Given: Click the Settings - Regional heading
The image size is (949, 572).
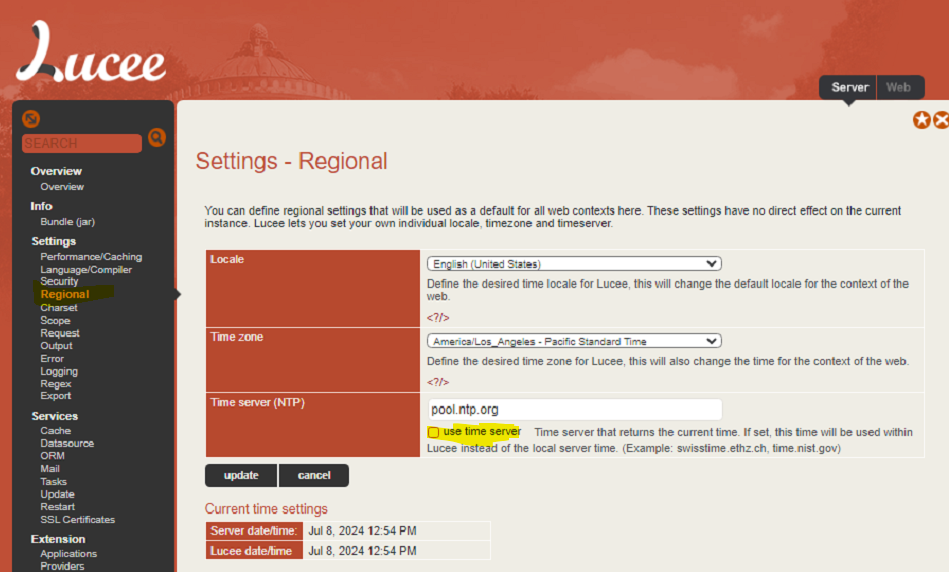Looking at the screenshot, I should pos(291,161).
